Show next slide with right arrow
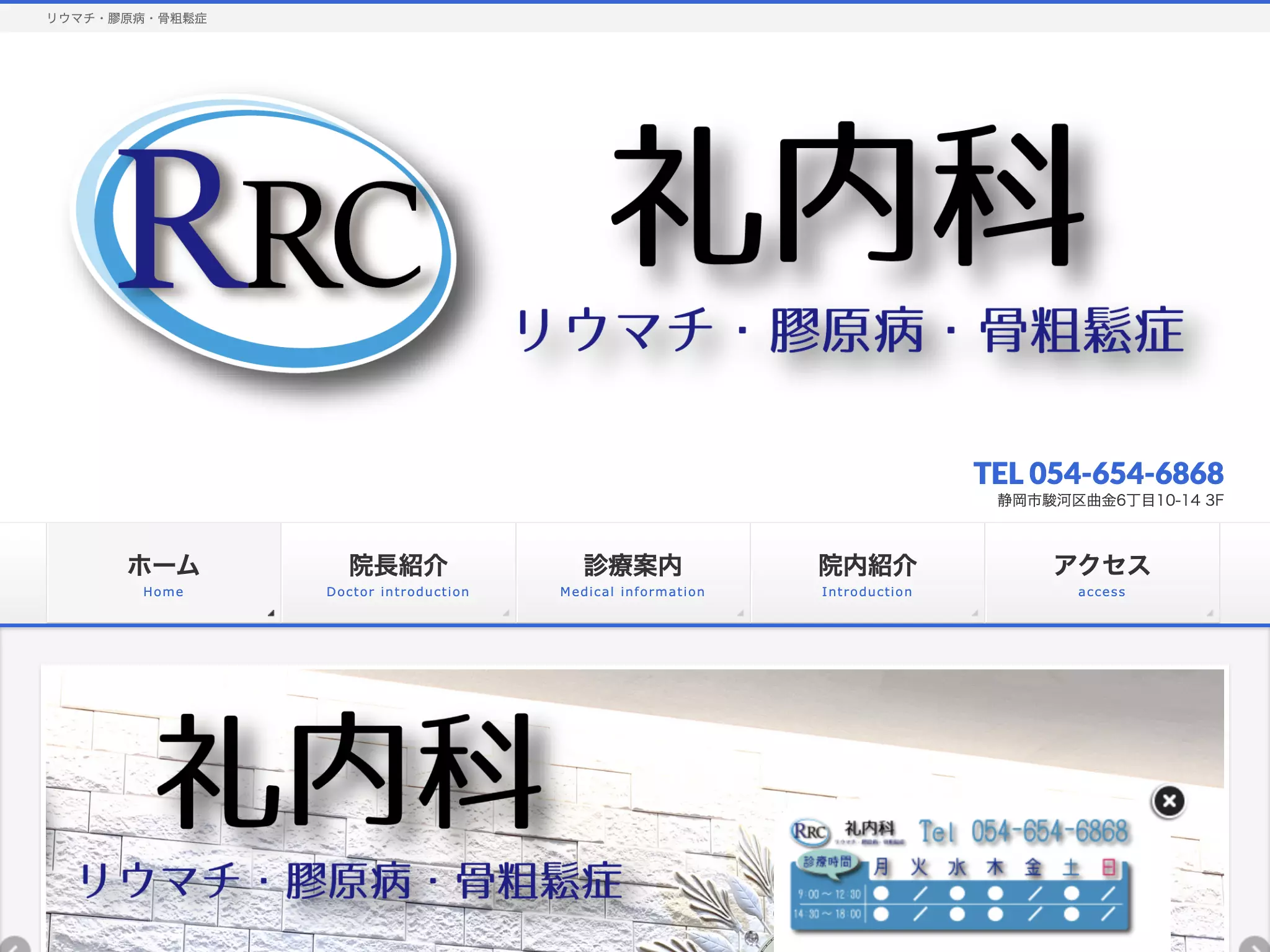The width and height of the screenshot is (1270, 952). pos(1255,945)
